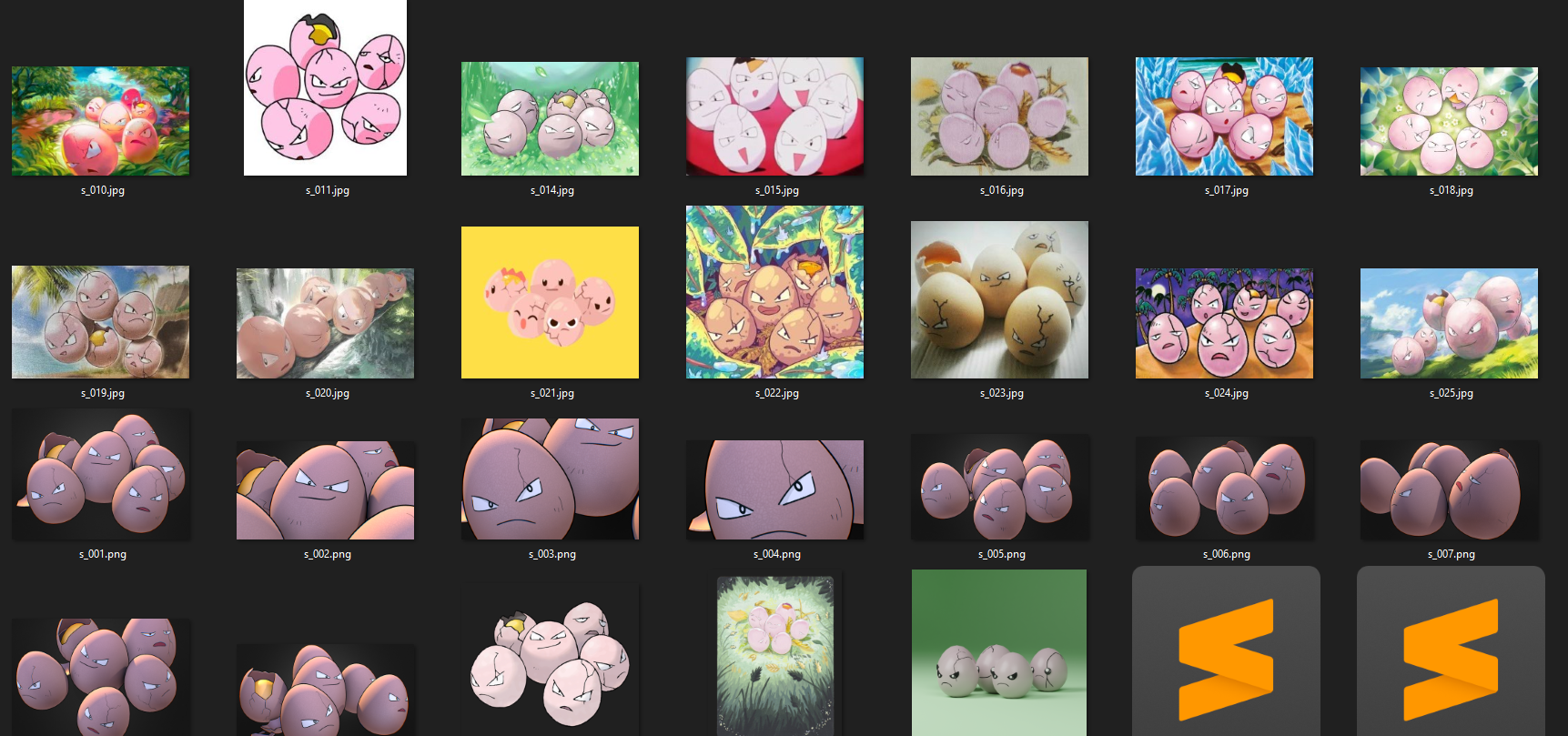
Task: Select the s_020.jpg thumbnail image
Action: pyautogui.click(x=325, y=323)
